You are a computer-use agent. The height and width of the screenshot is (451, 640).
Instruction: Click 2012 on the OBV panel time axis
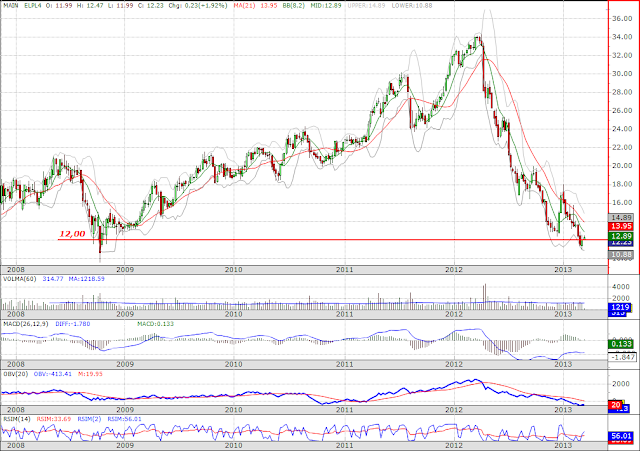(454, 410)
